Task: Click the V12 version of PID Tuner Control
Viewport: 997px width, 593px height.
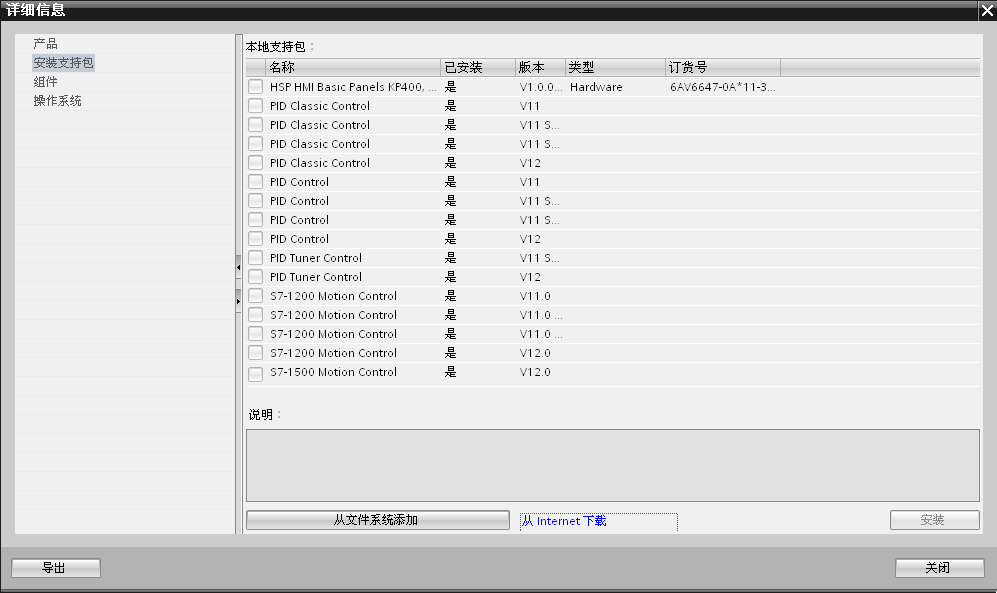Action: point(530,277)
